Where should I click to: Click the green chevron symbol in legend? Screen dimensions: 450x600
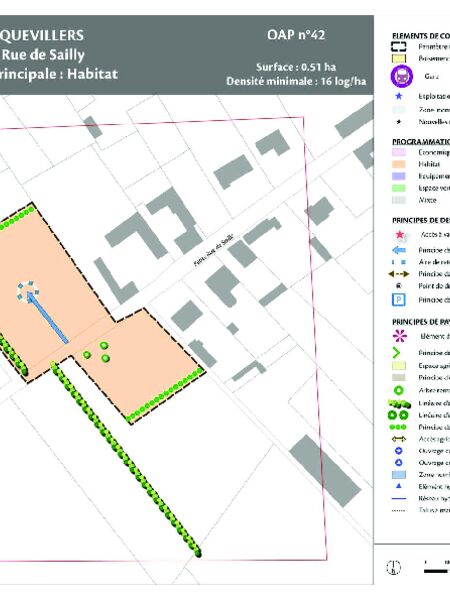[x=396, y=353]
